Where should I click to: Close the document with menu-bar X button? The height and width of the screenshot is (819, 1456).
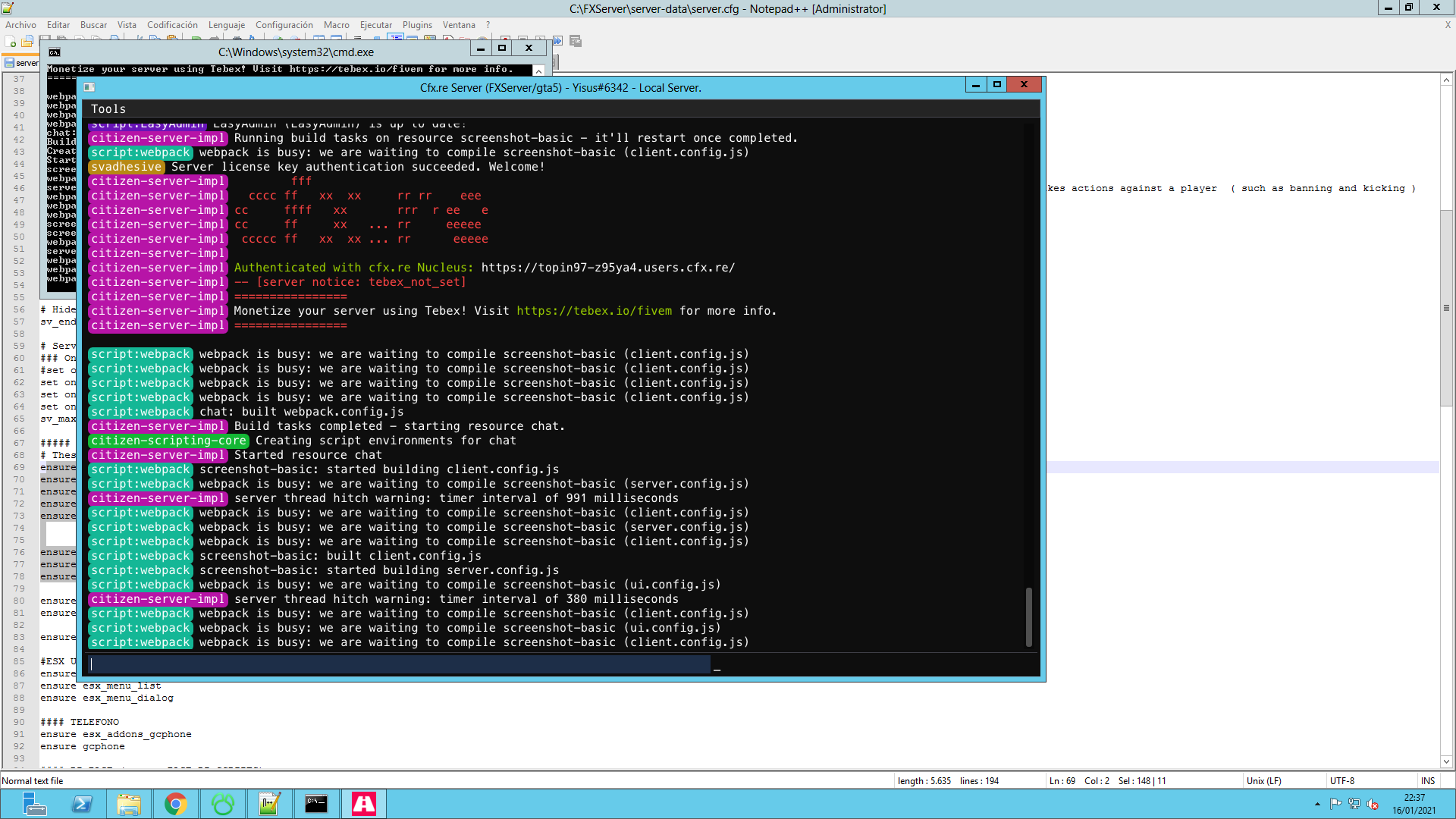(x=1448, y=25)
